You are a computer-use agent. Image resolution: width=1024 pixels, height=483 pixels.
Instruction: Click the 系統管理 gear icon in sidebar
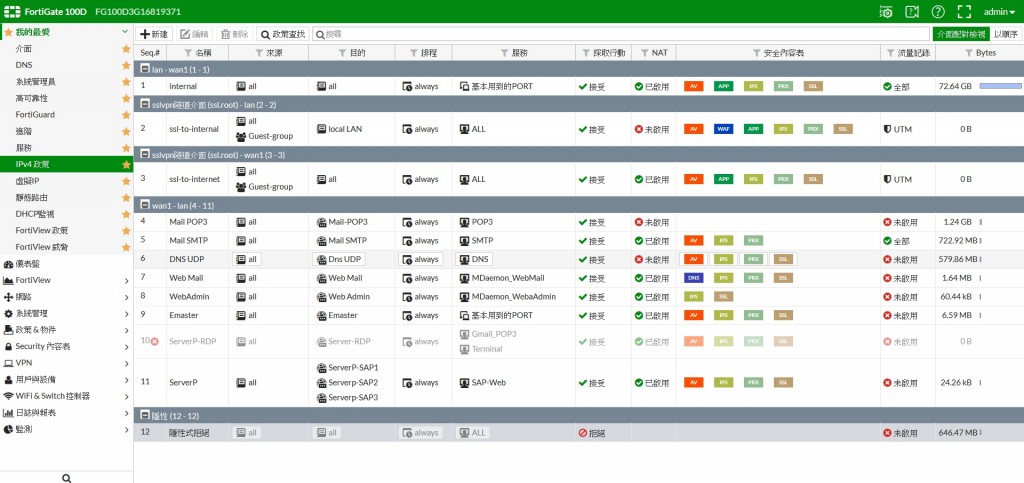[8, 313]
